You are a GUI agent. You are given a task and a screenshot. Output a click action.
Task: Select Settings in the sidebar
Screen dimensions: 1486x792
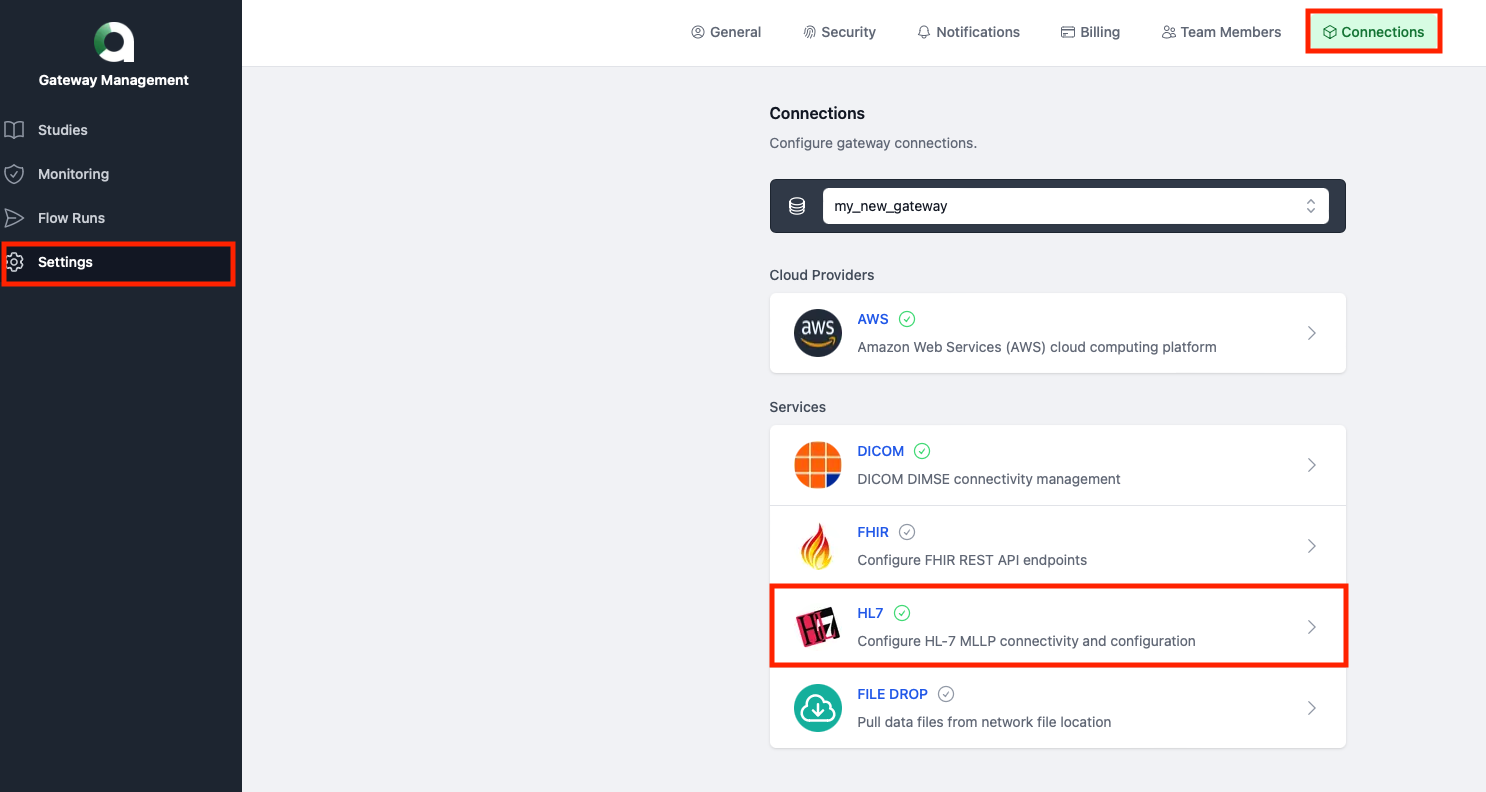click(x=118, y=262)
